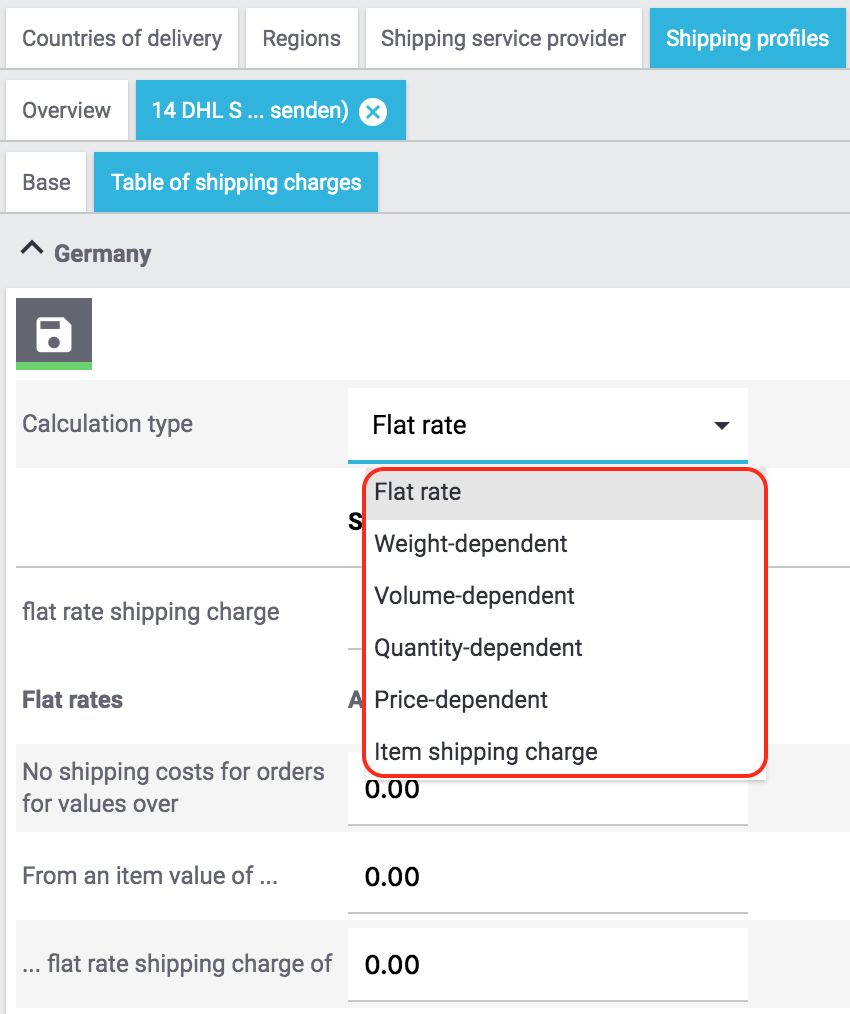Go to the Overview tab
Screen dimensions: 850x1014
point(67,111)
